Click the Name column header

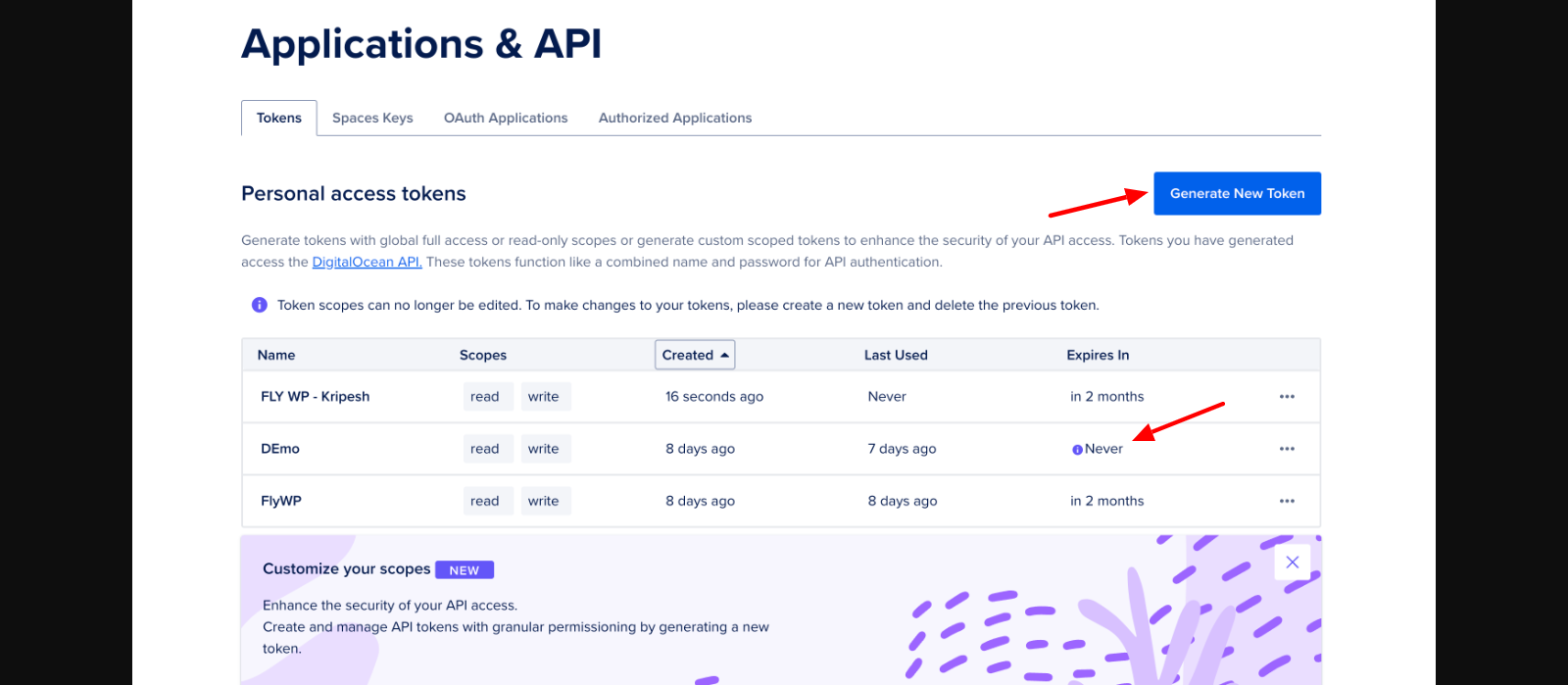276,355
